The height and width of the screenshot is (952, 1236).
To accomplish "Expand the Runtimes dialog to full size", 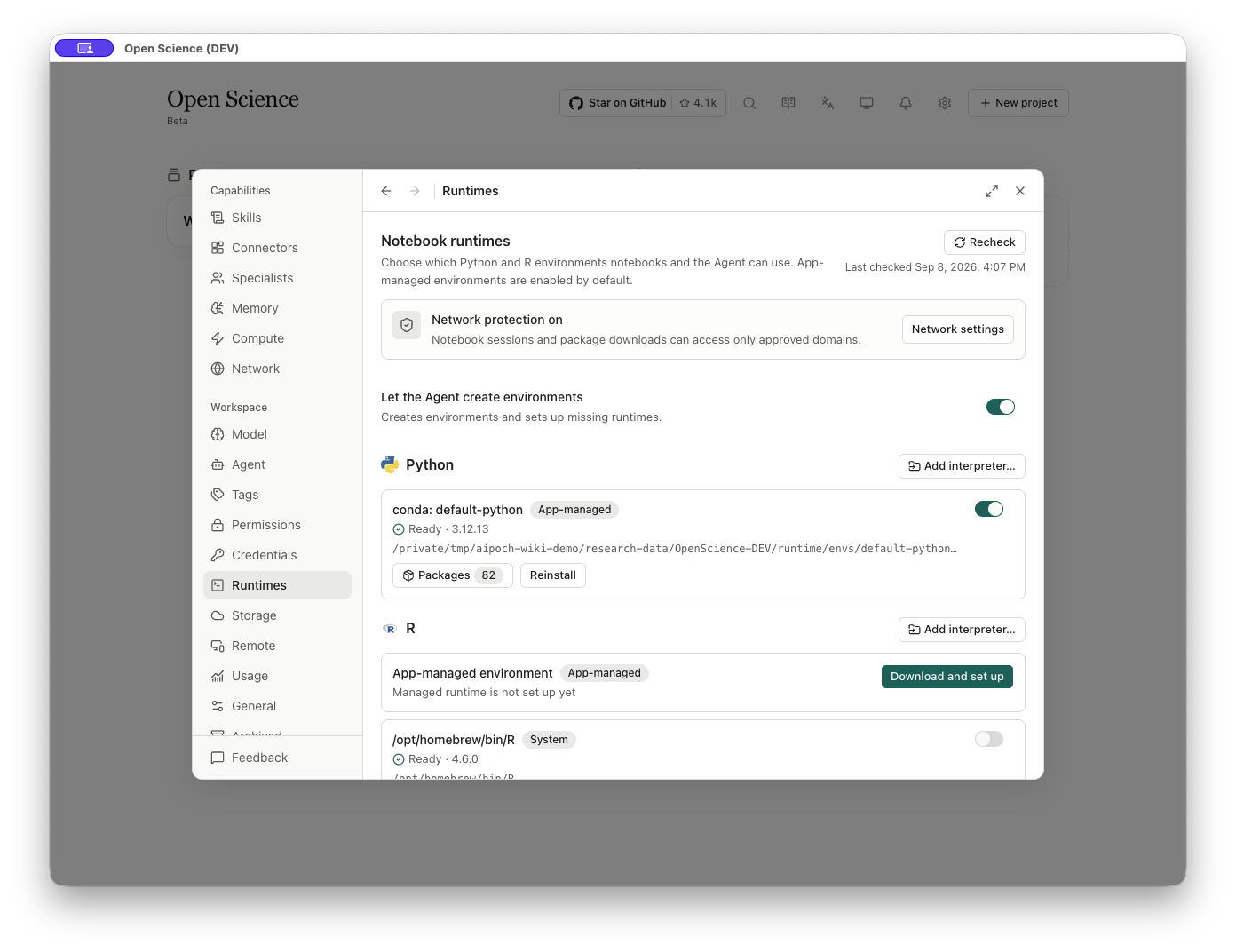I will tap(992, 191).
